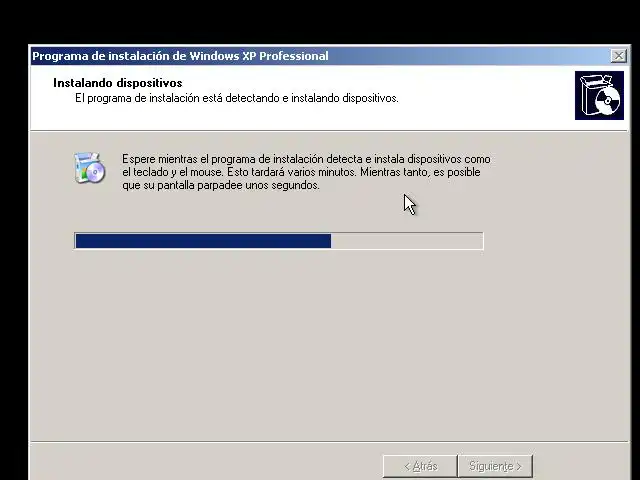Image resolution: width=640 pixels, height=480 pixels.
Task: Close the Windows XP setup window
Action: tap(618, 56)
